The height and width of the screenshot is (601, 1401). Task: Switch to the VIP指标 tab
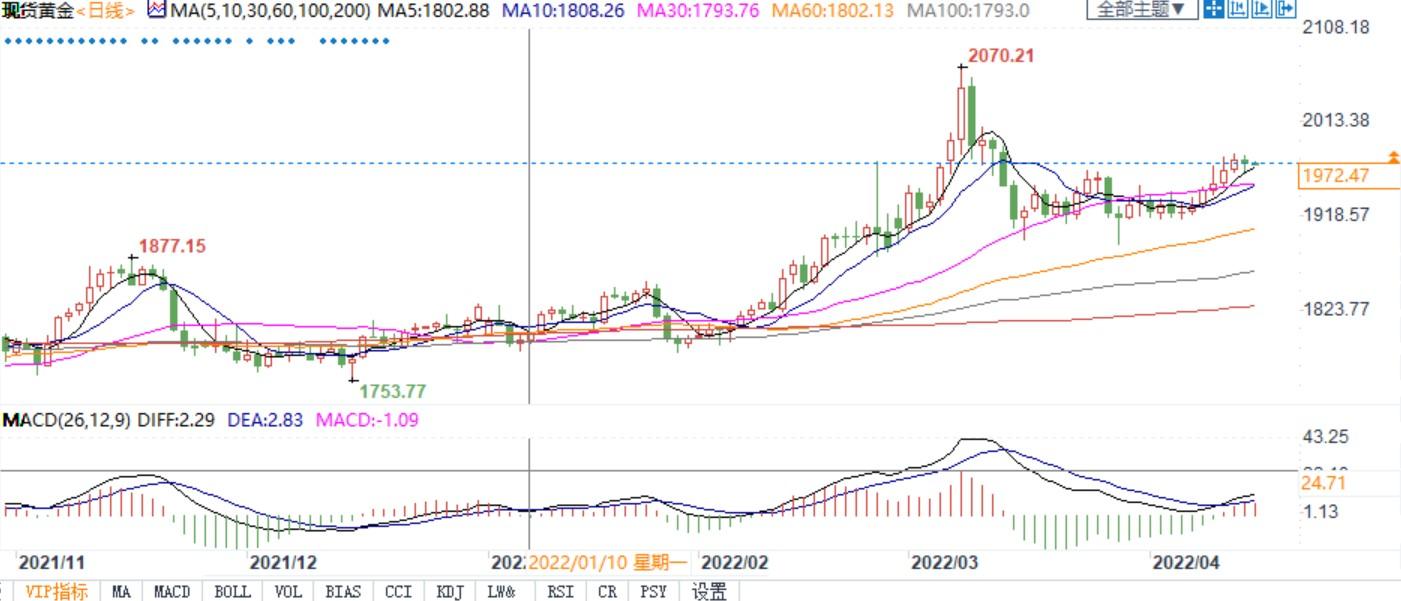click(x=55, y=591)
